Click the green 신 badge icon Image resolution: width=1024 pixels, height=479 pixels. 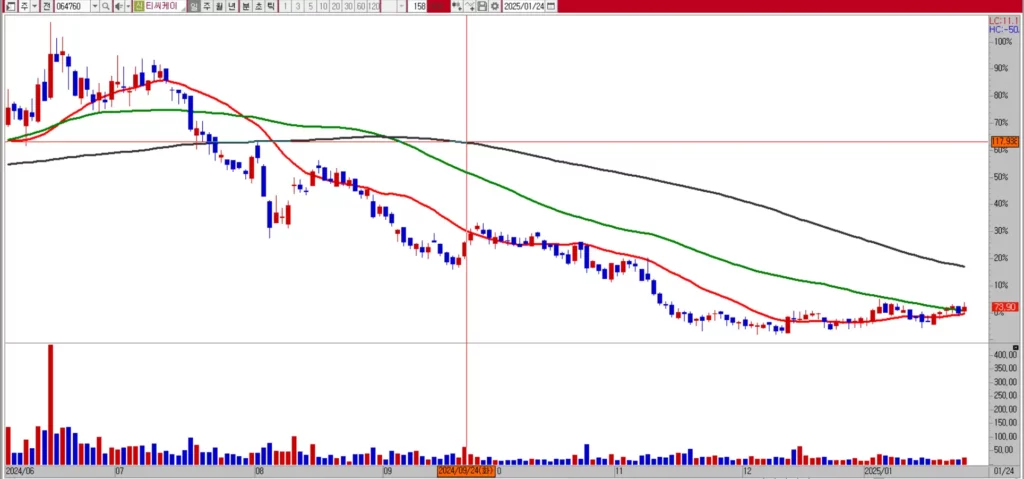click(x=139, y=7)
